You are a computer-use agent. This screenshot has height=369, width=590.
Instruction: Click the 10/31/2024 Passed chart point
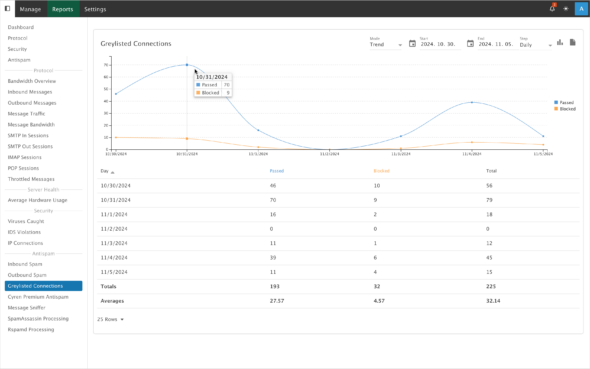tap(187, 65)
